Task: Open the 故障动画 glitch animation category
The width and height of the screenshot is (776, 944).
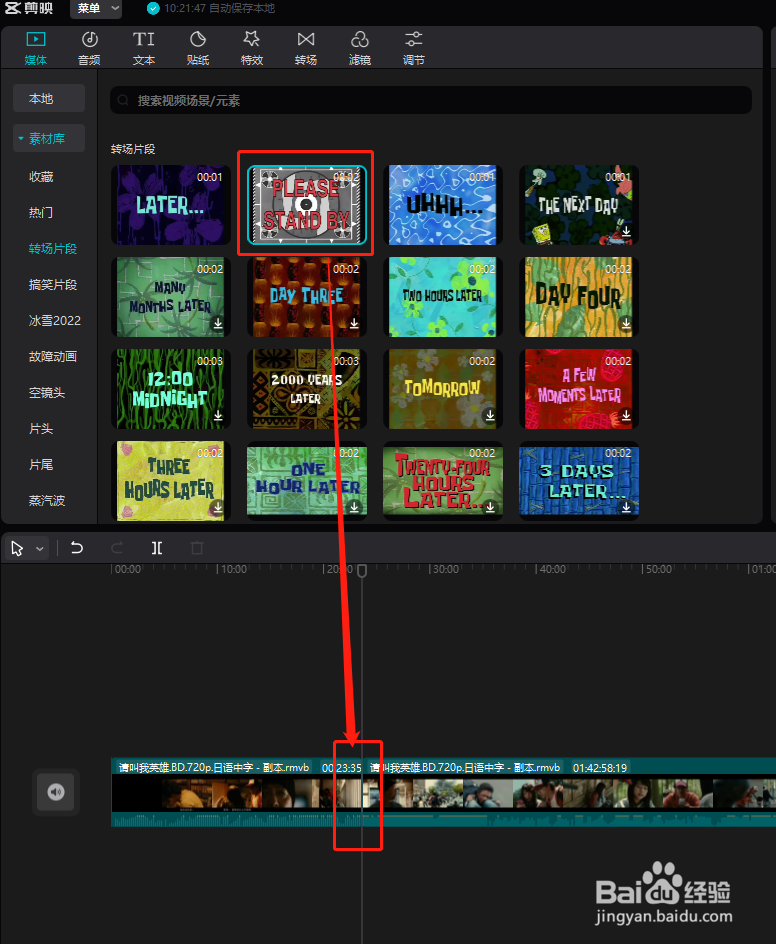Action: point(53,356)
